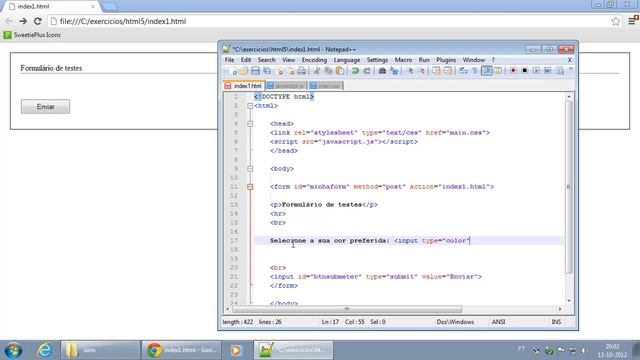Bookmark the page with the star icon
Viewport: 640px width, 360px height.
click(x=616, y=21)
